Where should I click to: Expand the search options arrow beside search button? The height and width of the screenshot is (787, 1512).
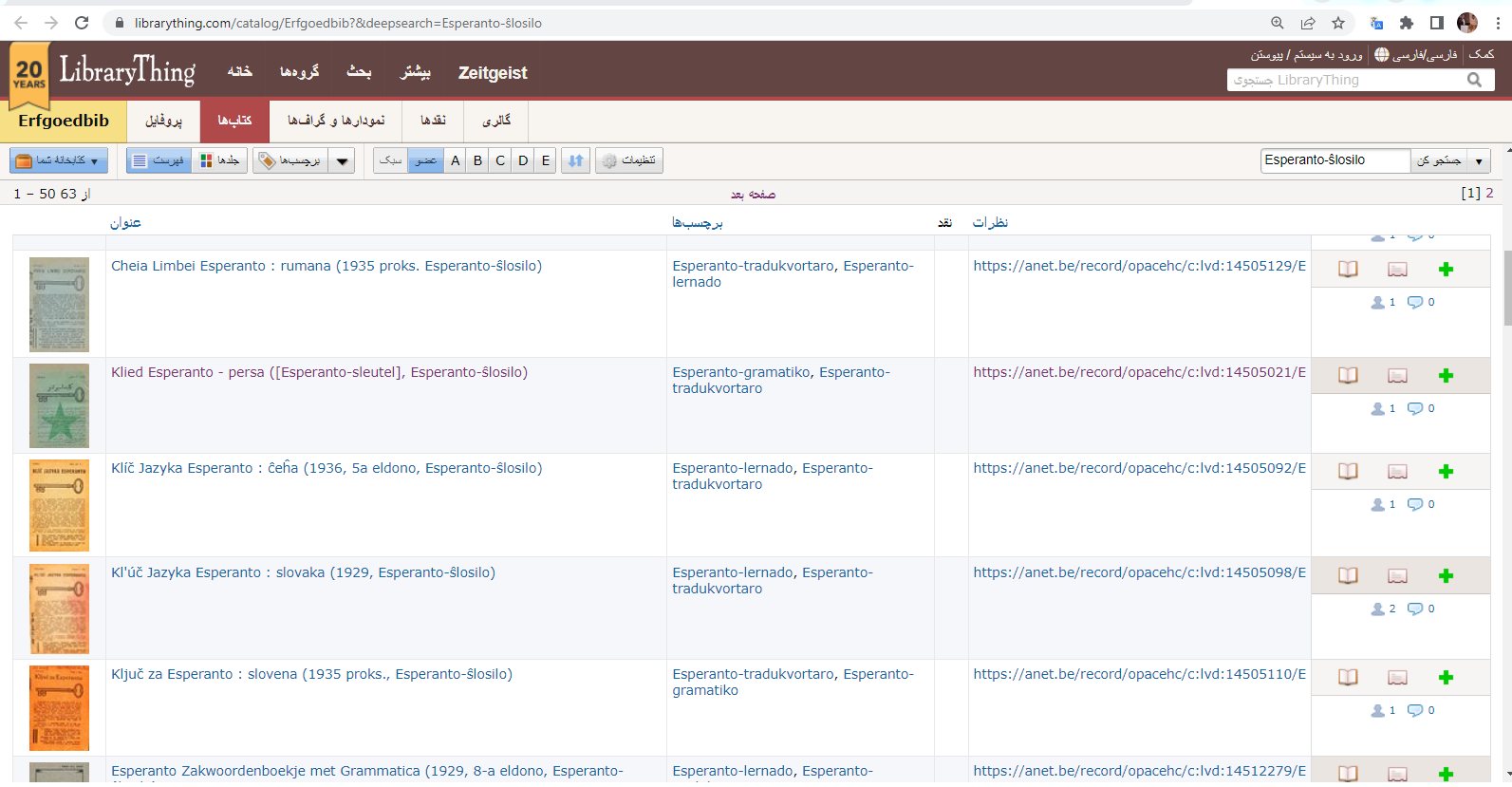(1479, 161)
